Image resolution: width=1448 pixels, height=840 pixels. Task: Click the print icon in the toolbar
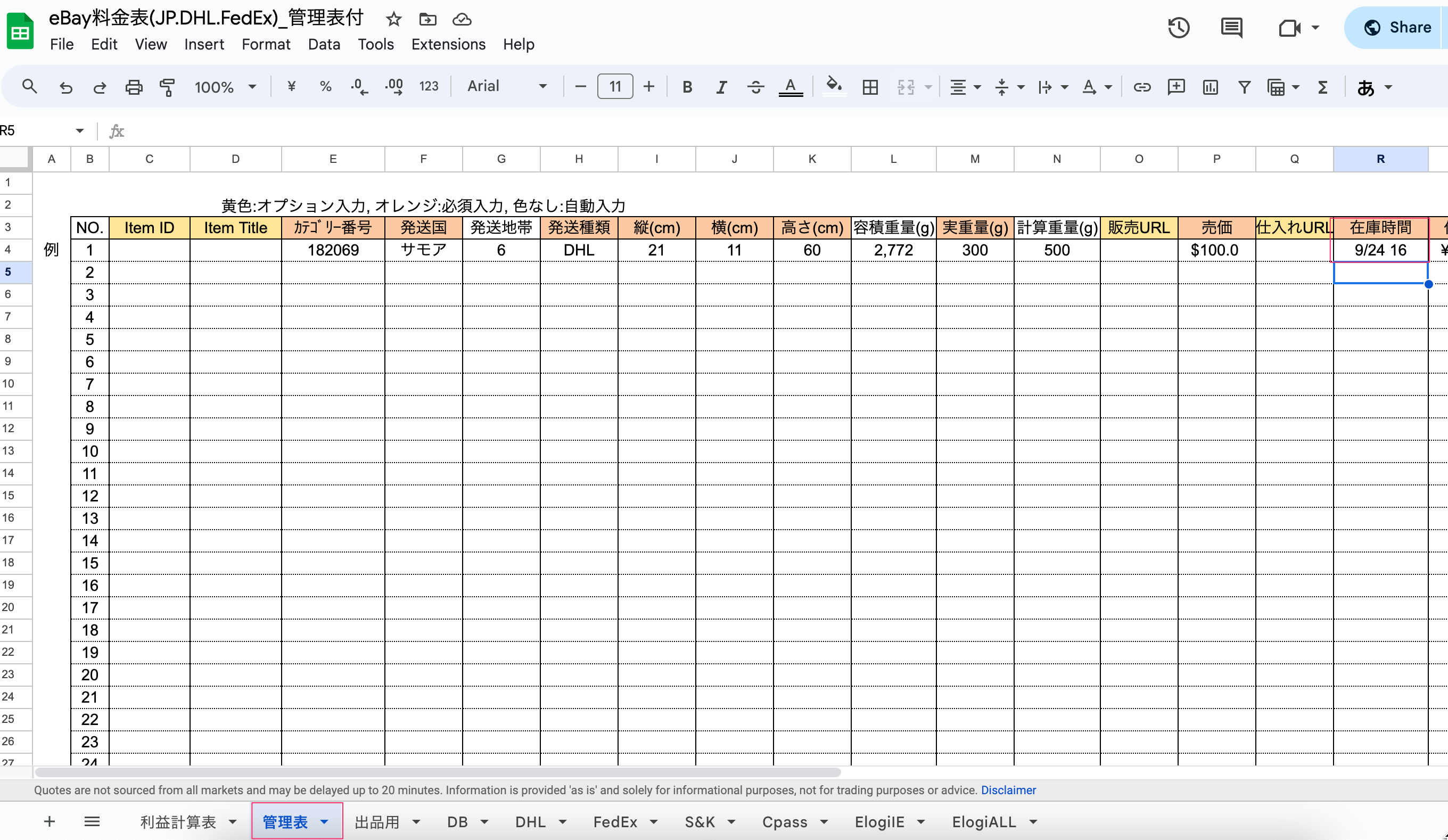(x=134, y=87)
